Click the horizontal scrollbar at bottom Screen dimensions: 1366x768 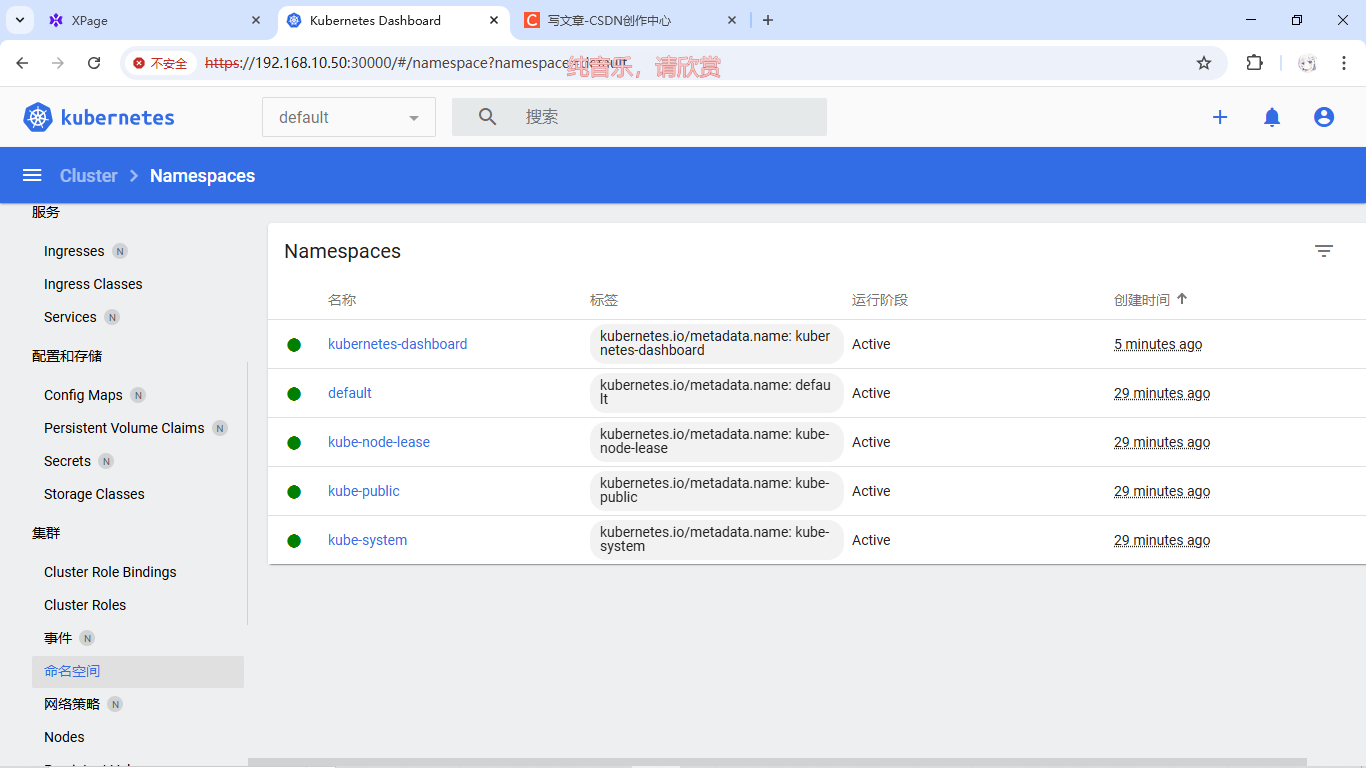[777, 763]
